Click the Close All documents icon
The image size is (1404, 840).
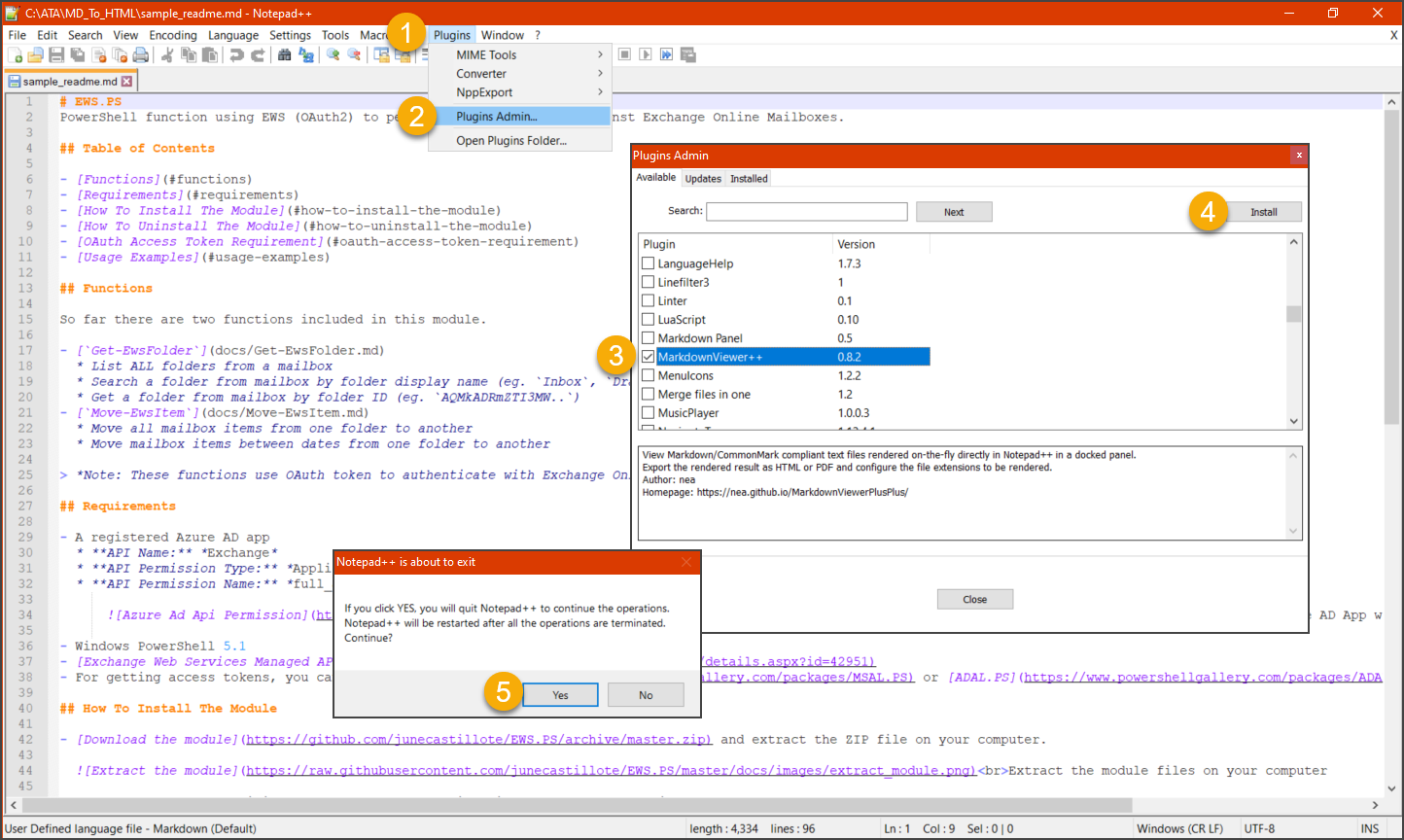pos(120,54)
